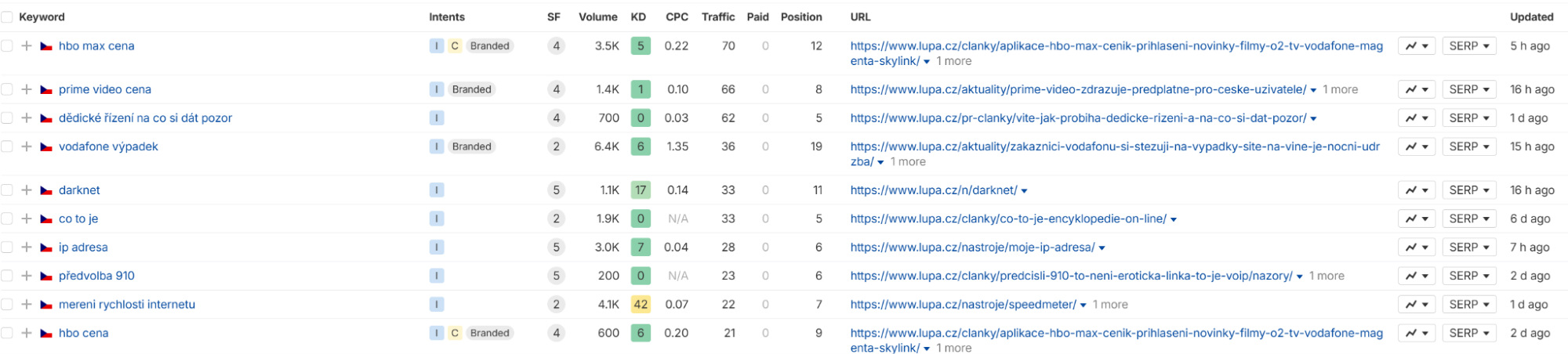Click SF badge 4 in vodafone výpadek row
This screenshot has width=1568, height=354.
tap(556, 146)
